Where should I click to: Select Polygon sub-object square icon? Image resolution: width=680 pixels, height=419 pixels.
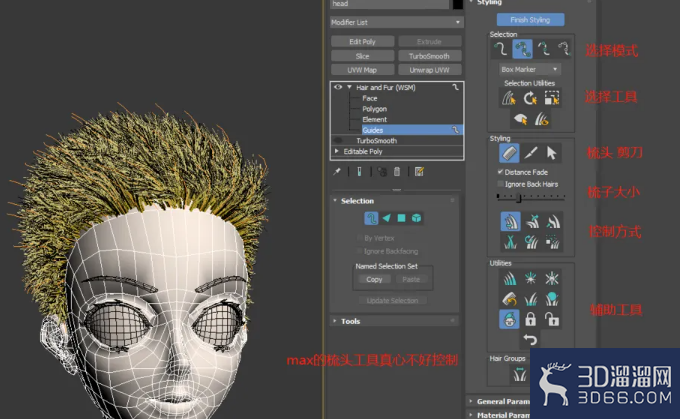(402, 218)
